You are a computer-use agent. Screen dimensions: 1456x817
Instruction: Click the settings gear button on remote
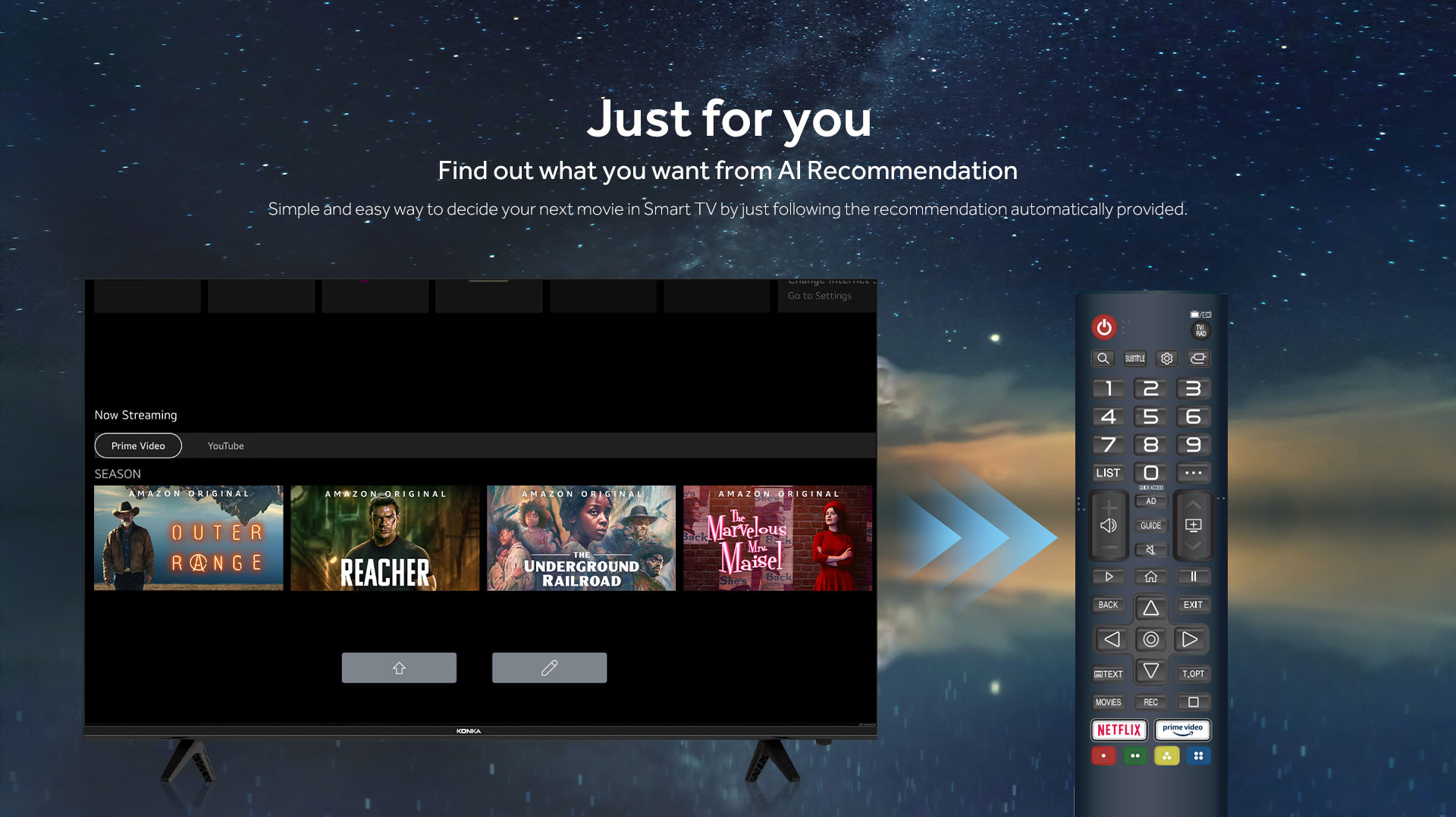1166,358
